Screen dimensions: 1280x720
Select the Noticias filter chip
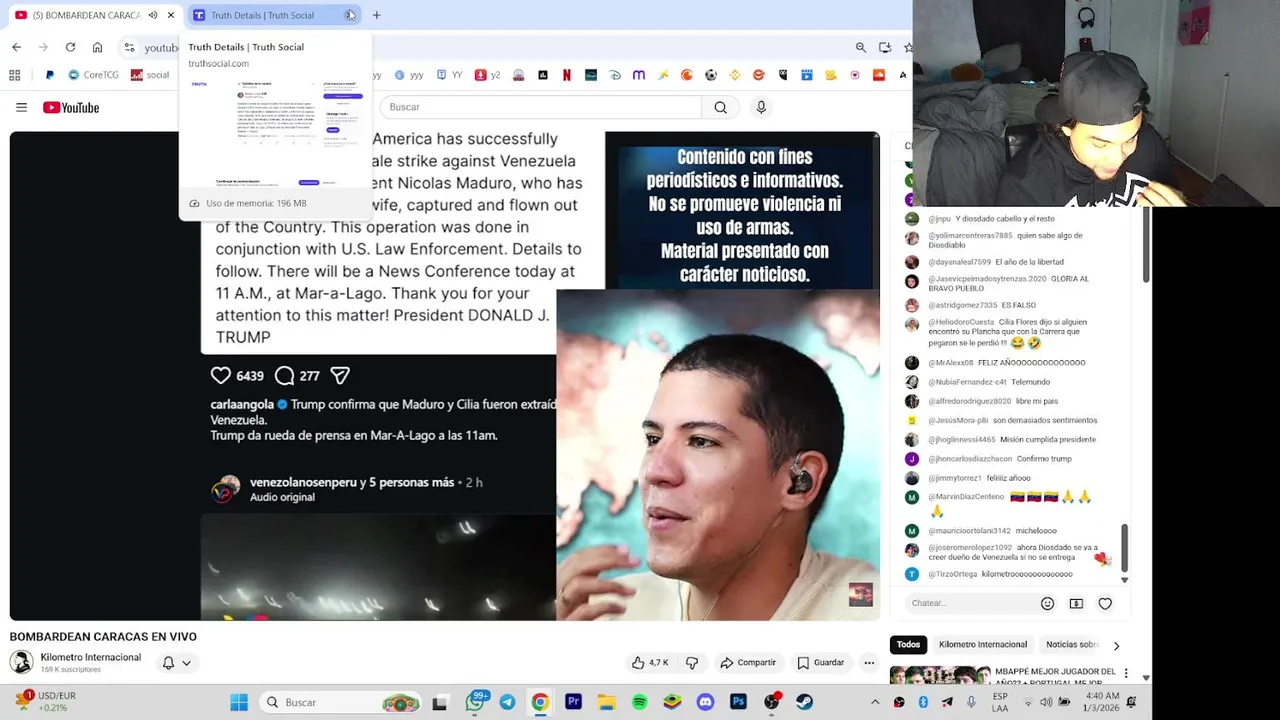click(x=1071, y=644)
